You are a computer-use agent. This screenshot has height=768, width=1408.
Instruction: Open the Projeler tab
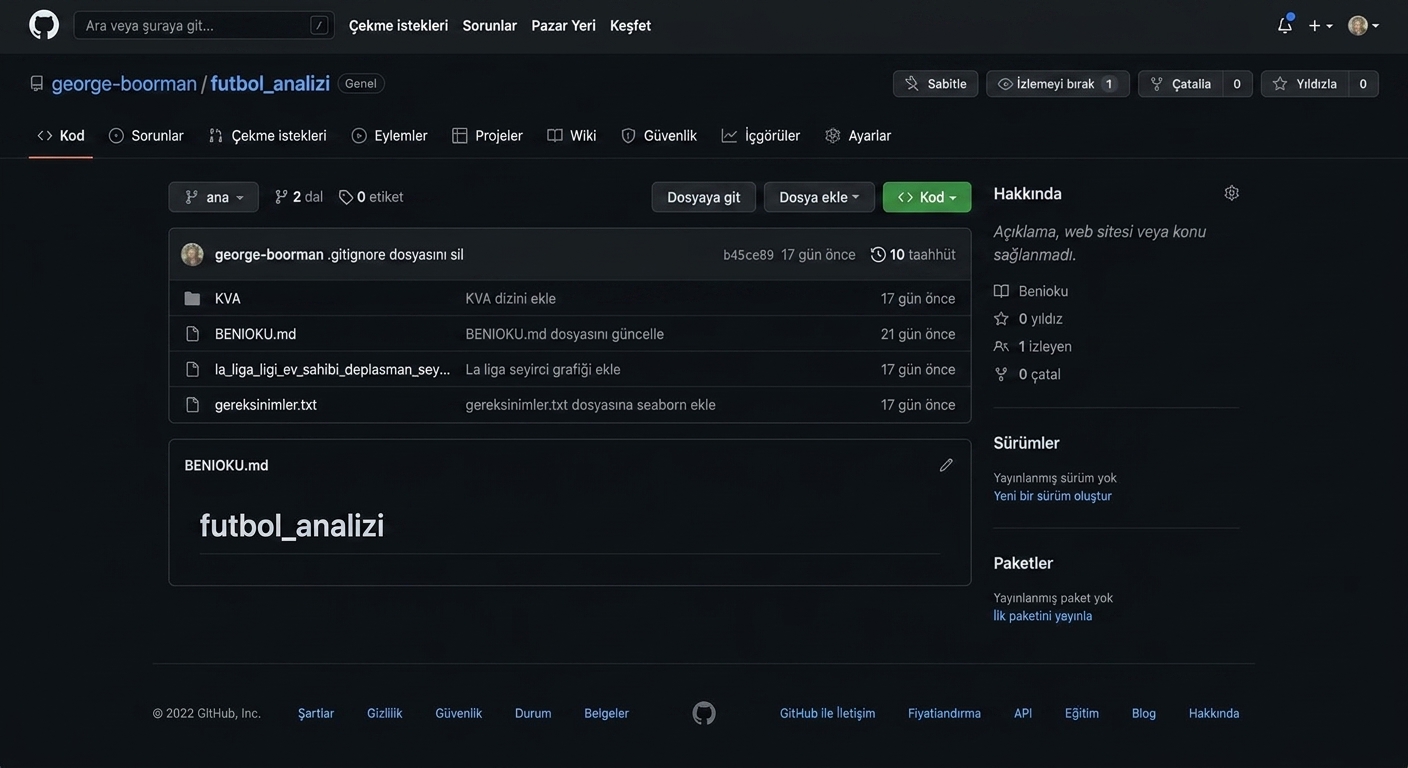[488, 135]
